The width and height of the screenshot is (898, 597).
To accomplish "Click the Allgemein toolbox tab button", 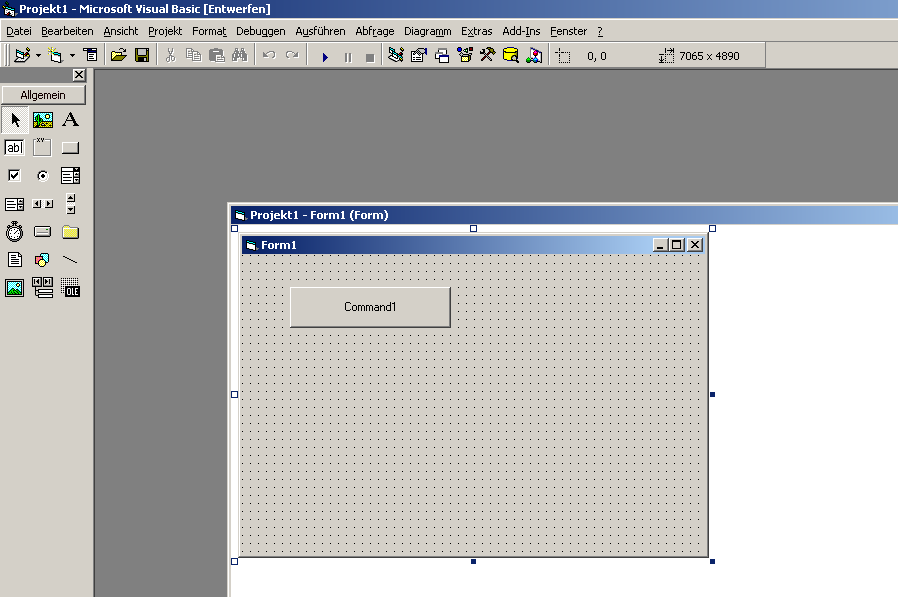I will coord(44,95).
